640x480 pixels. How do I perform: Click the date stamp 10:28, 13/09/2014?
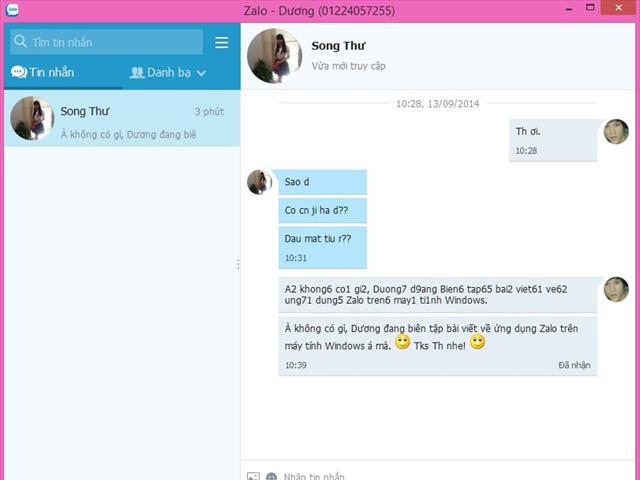pos(438,104)
